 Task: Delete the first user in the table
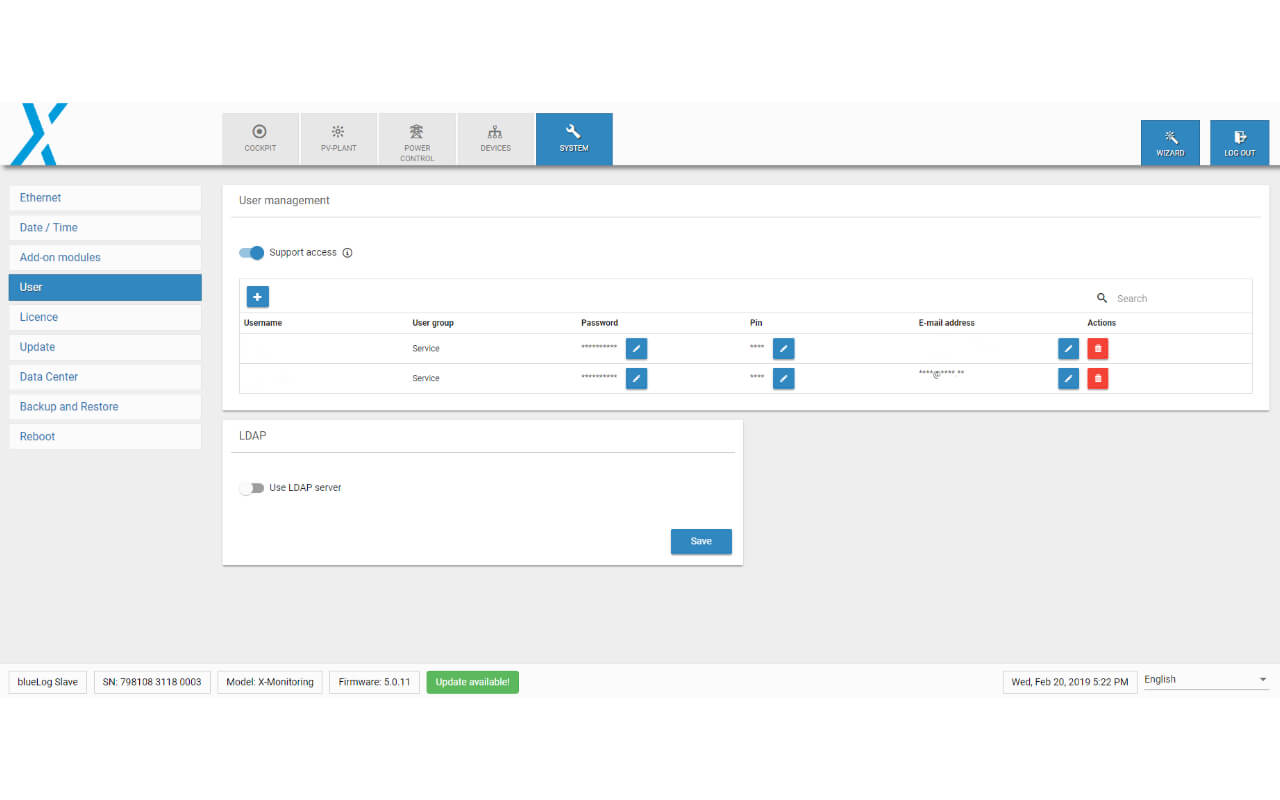tap(1097, 349)
